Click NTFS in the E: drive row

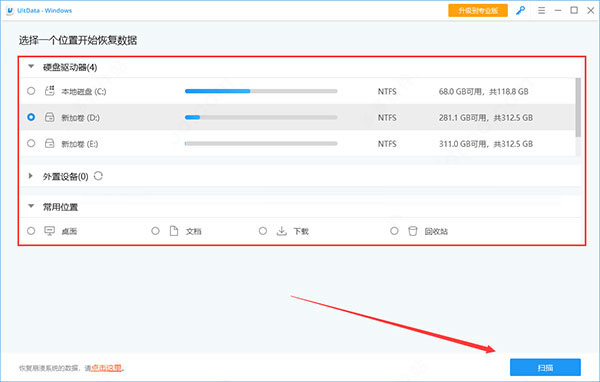[x=387, y=144]
